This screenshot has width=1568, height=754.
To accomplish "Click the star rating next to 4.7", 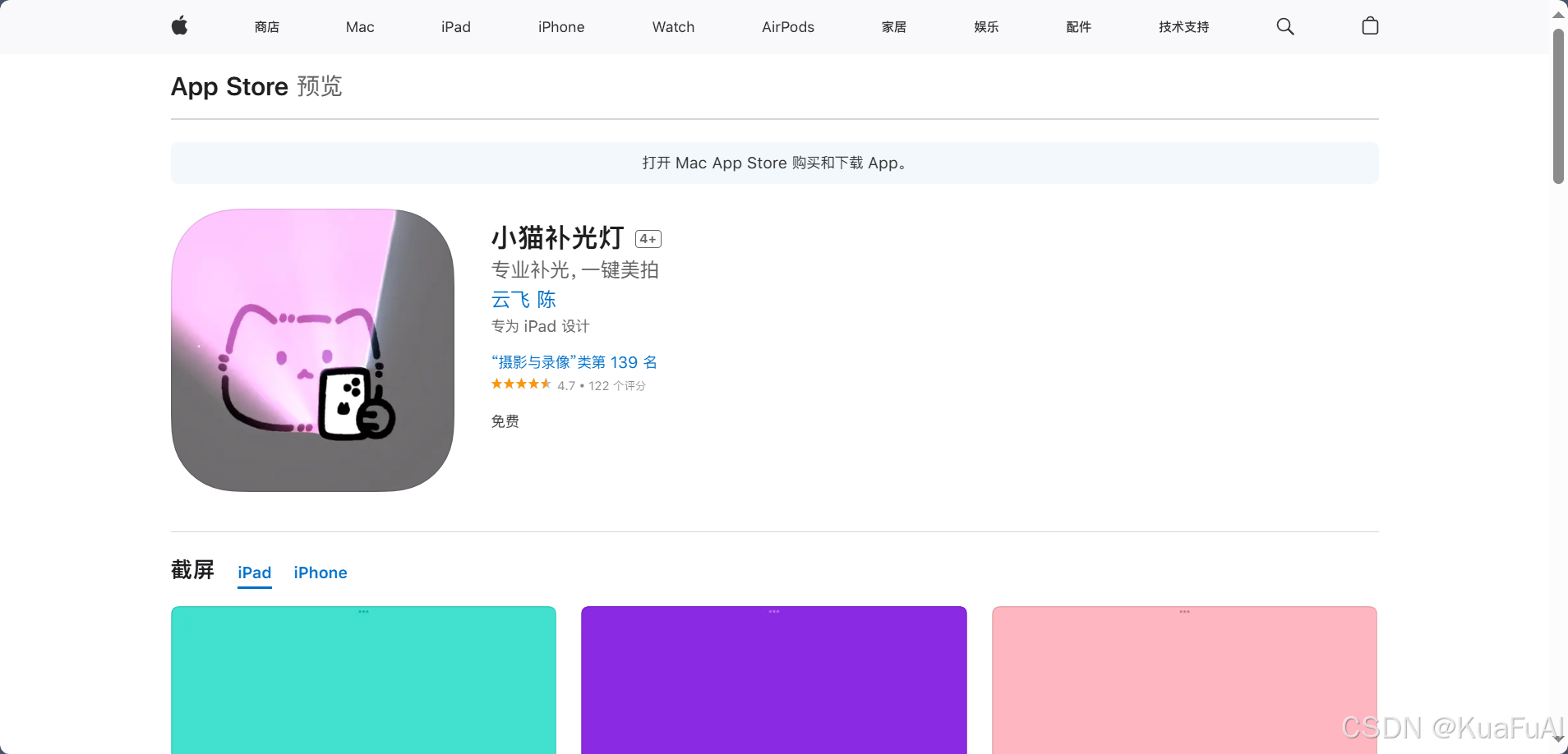I will [x=520, y=384].
